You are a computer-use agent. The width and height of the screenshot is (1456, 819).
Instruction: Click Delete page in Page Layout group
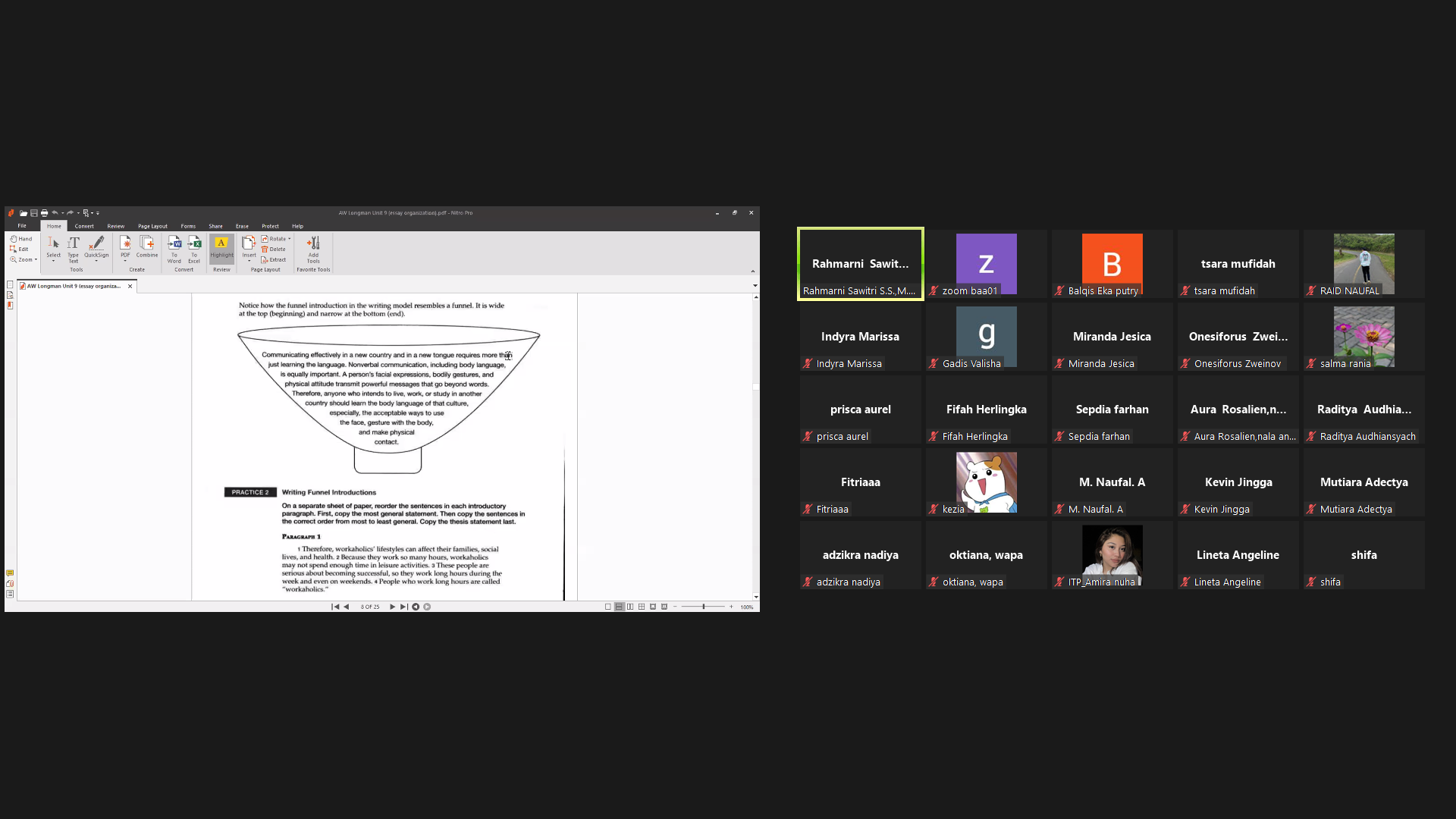(274, 249)
